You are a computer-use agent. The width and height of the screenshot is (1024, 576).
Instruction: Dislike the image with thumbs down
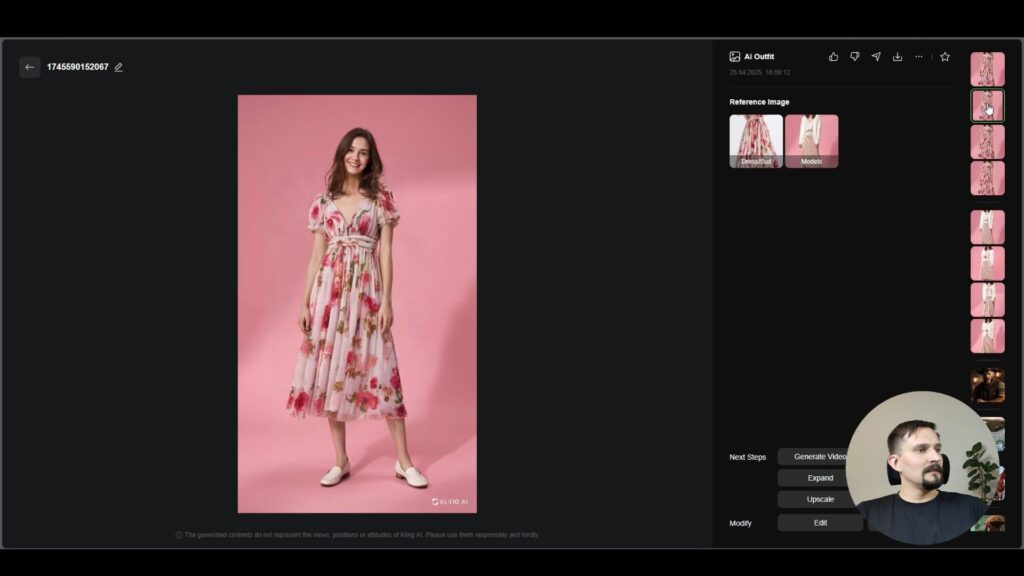[855, 57]
